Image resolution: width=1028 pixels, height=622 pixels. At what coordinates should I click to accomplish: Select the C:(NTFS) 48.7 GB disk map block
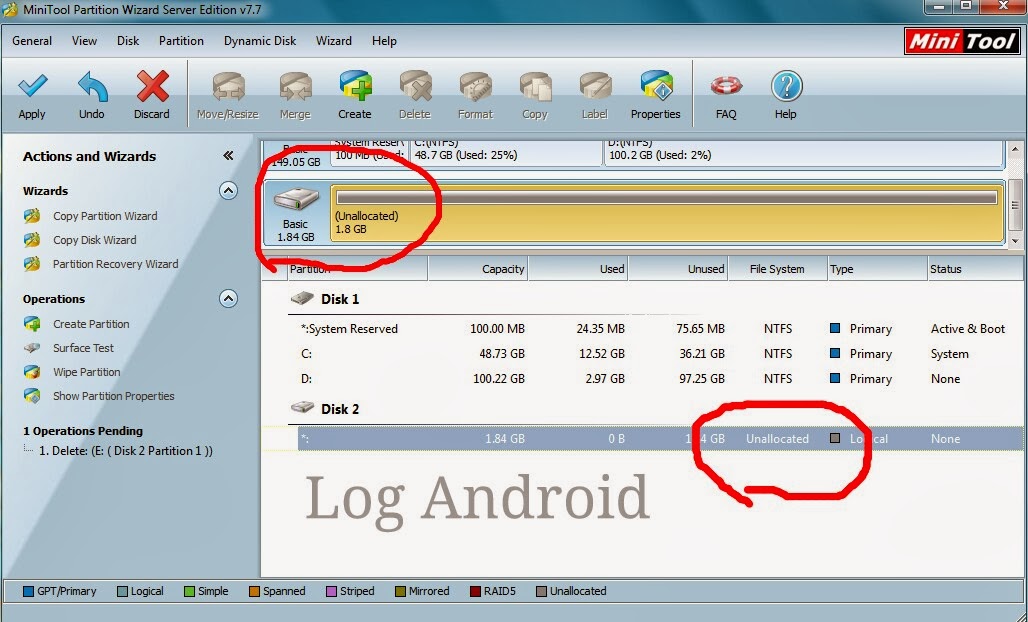click(505, 153)
